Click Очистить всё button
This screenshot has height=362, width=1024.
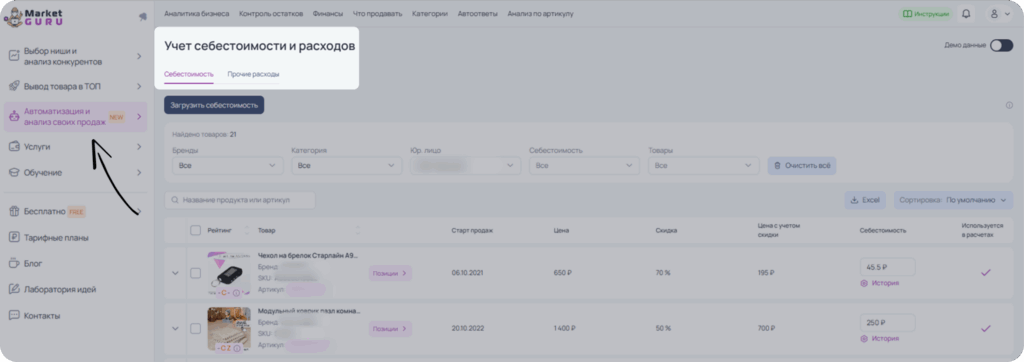tap(802, 166)
